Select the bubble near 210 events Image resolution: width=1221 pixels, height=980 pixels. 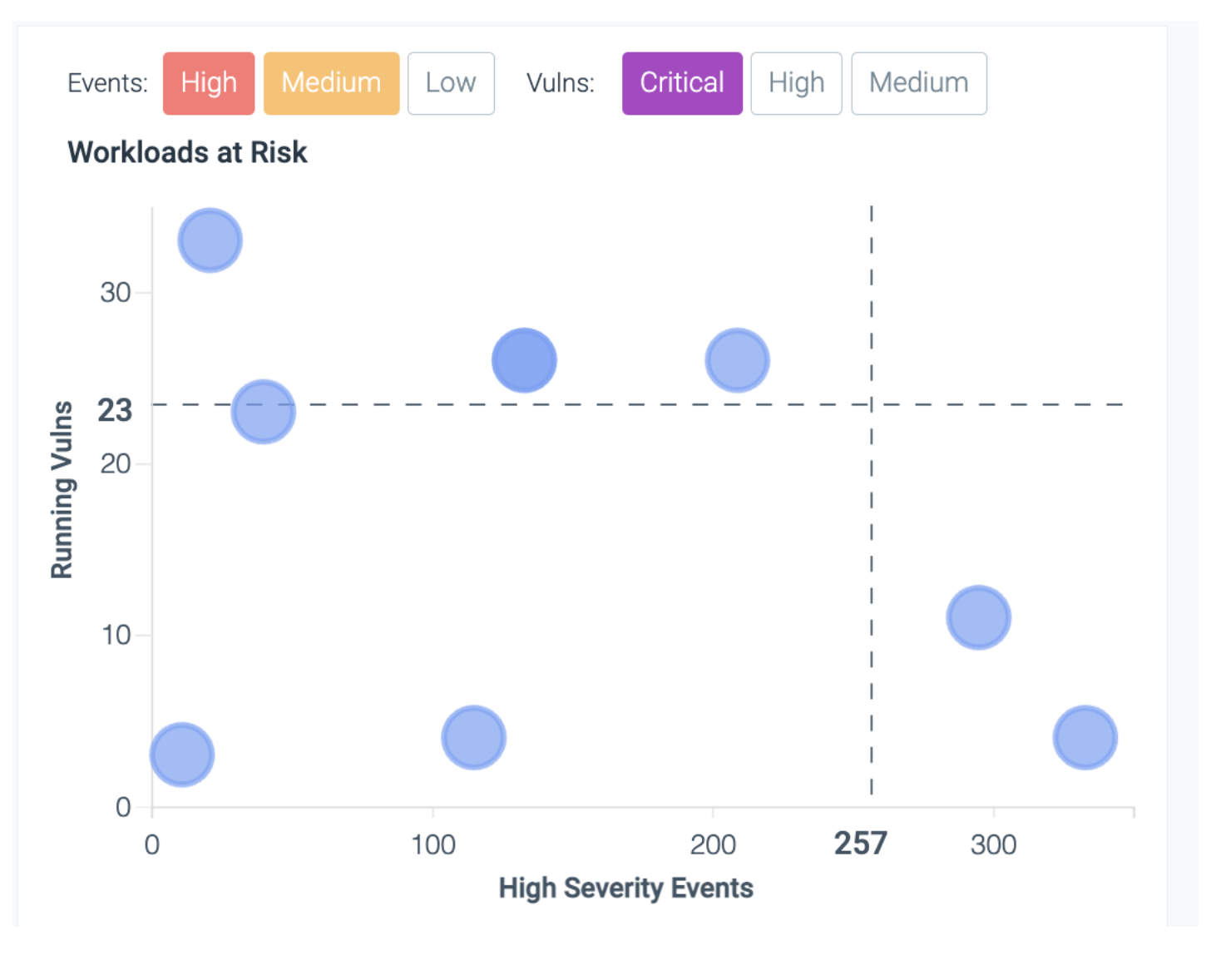[x=735, y=359]
